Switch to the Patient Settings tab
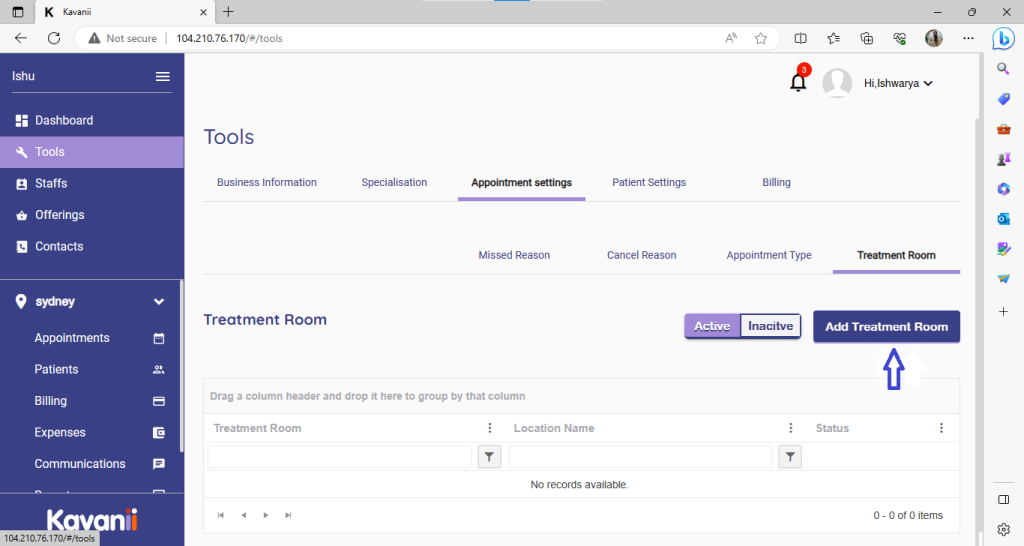 (x=649, y=182)
